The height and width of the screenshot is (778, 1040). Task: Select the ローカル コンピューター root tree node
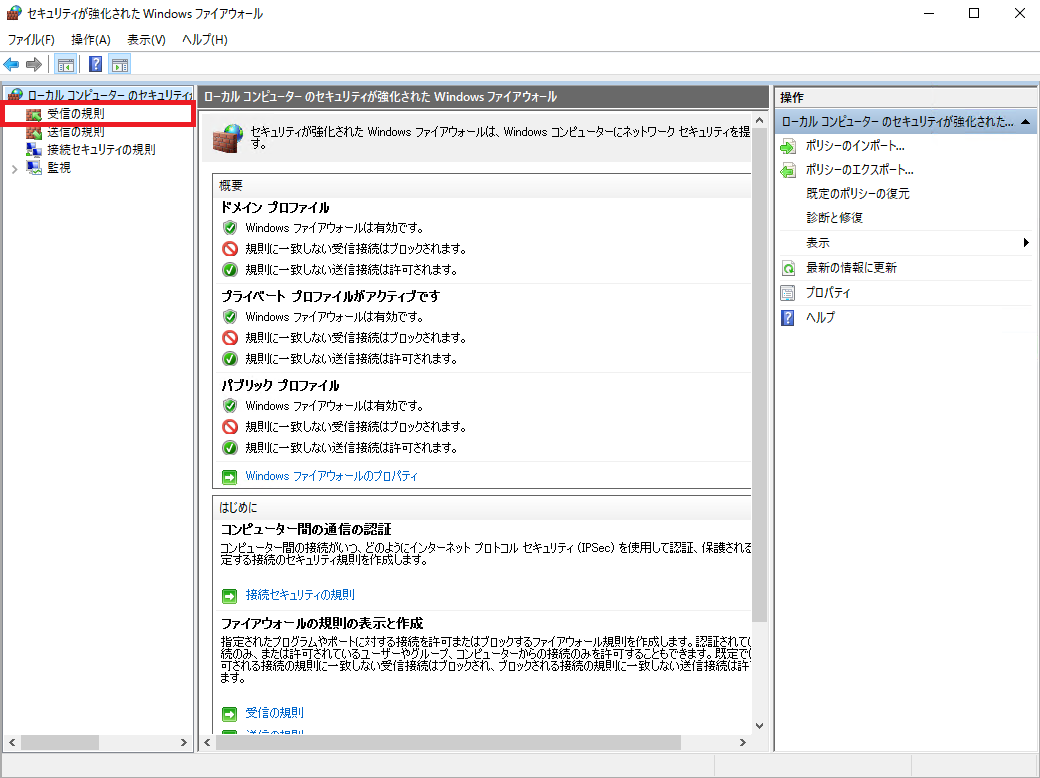tap(109, 96)
